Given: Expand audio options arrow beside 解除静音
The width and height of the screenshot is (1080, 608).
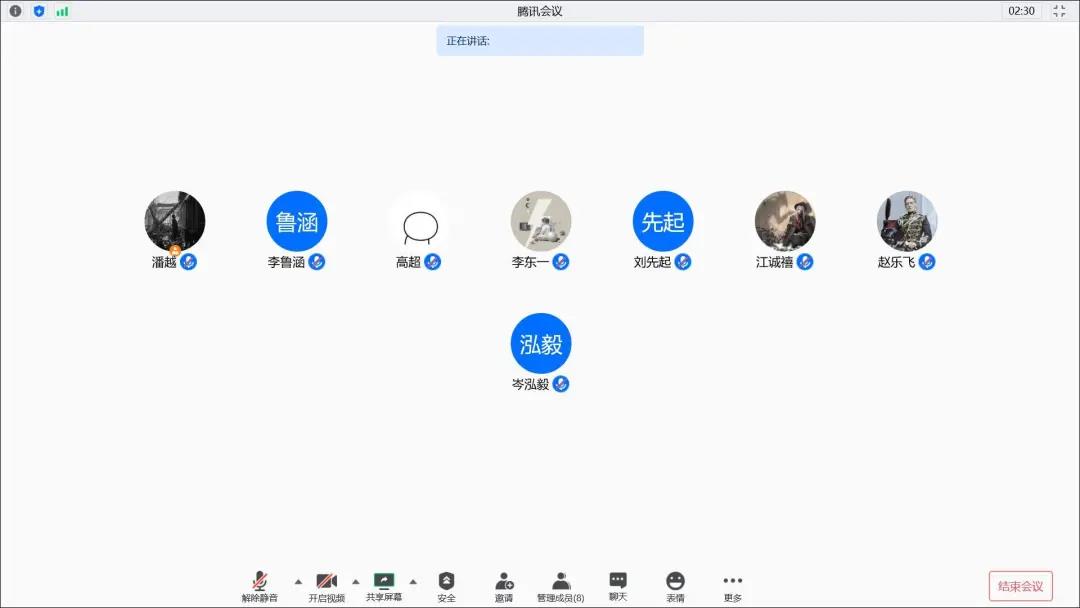Looking at the screenshot, I should [298, 581].
